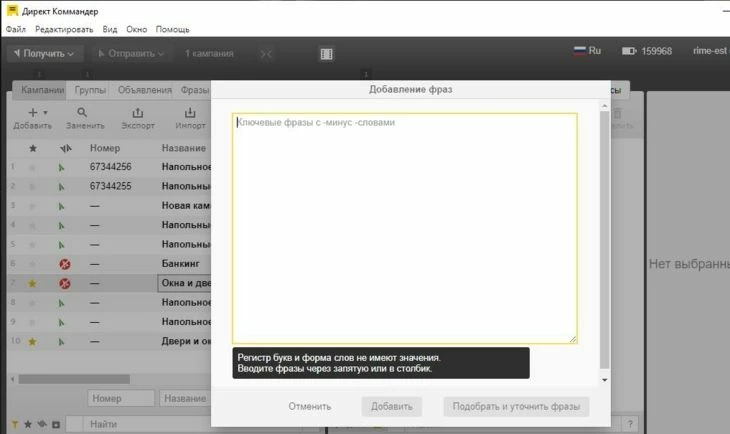The image size is (730, 434).
Task: Click the question mark help button
Action: click(630, 424)
